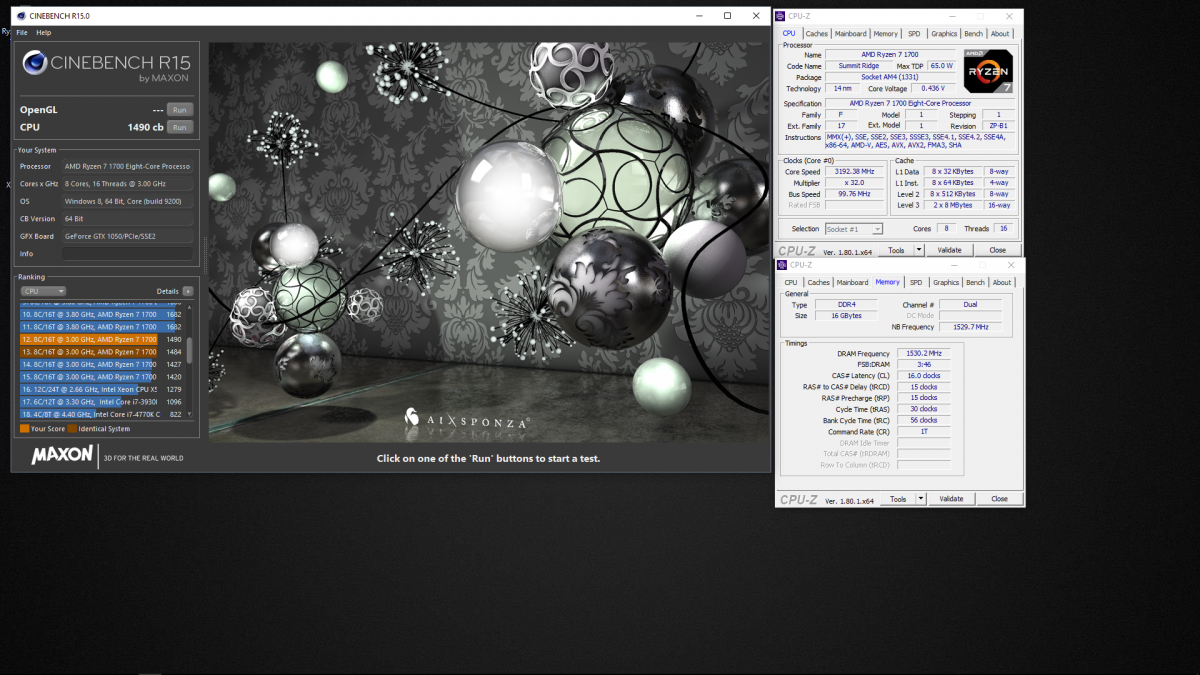The height and width of the screenshot is (675, 1200).
Task: Open the Selection 'Socket #1' dropdown in CPU-Z
Action: click(x=854, y=229)
